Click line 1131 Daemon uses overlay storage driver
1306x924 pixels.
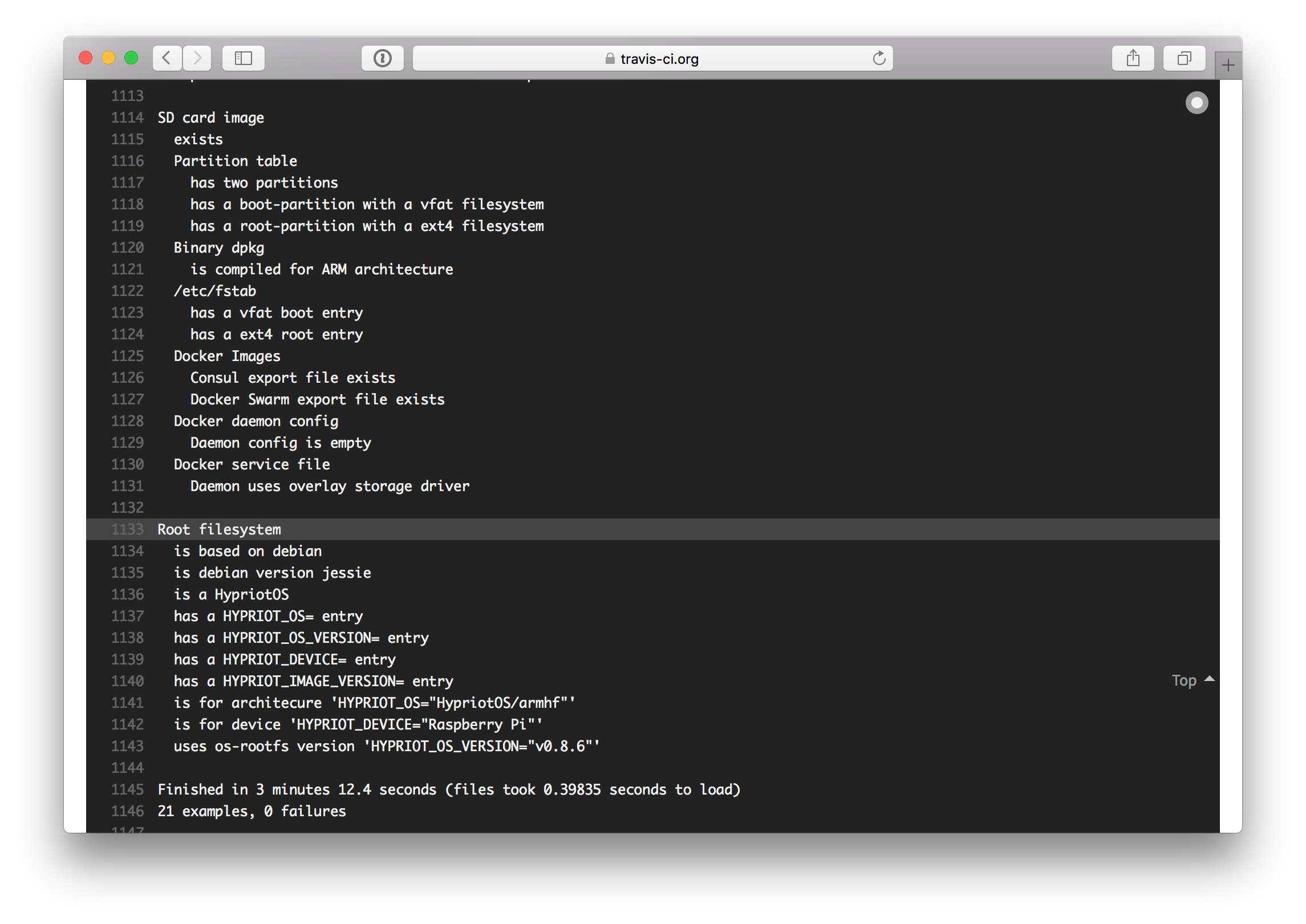click(x=329, y=486)
